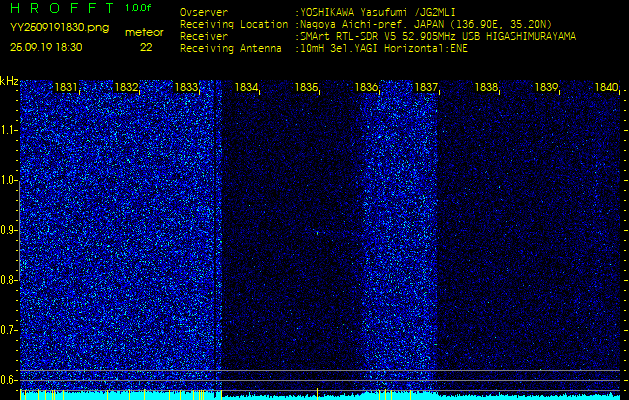The height and width of the screenshot is (400, 629).
Task: Click the 1.1 kHz frequency label
Action: pyautogui.click(x=8, y=130)
